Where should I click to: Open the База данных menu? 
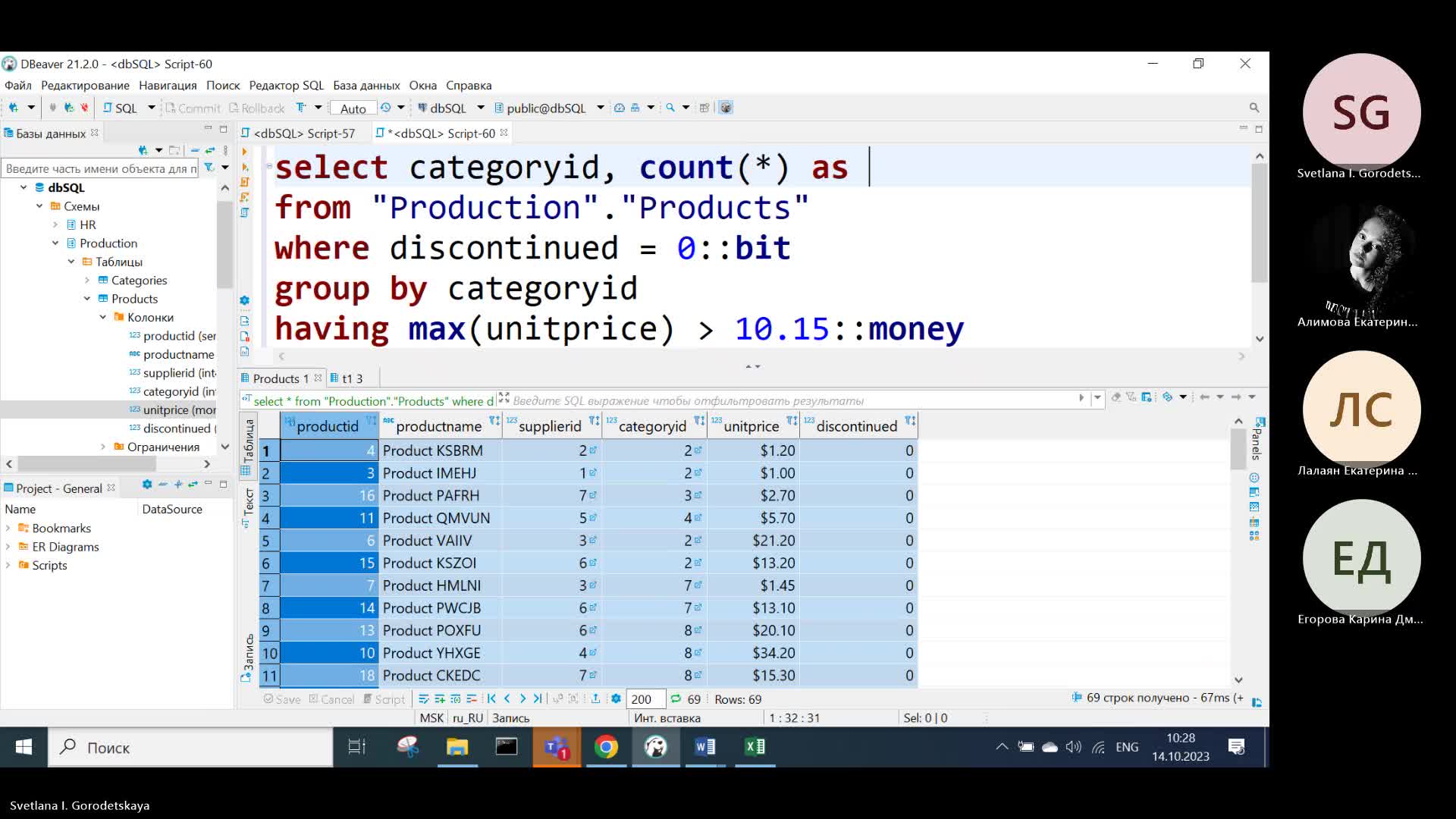(366, 86)
